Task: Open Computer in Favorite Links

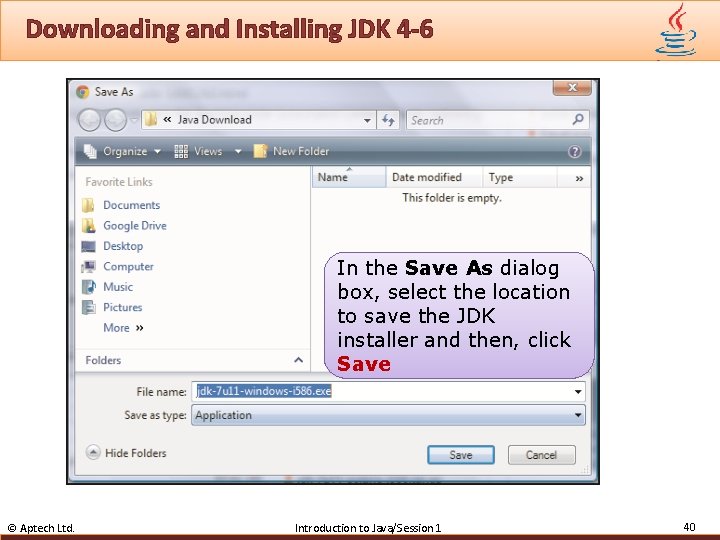Action: 128,266
